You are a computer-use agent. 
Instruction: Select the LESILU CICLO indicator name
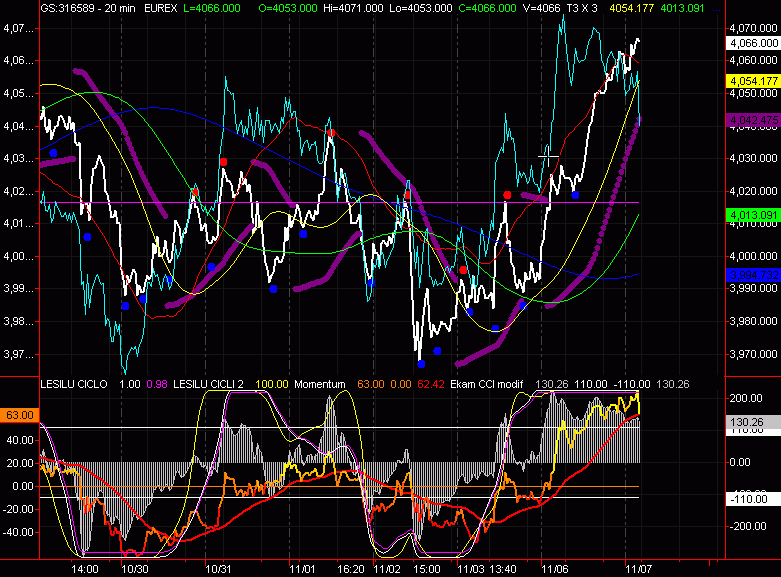point(74,384)
